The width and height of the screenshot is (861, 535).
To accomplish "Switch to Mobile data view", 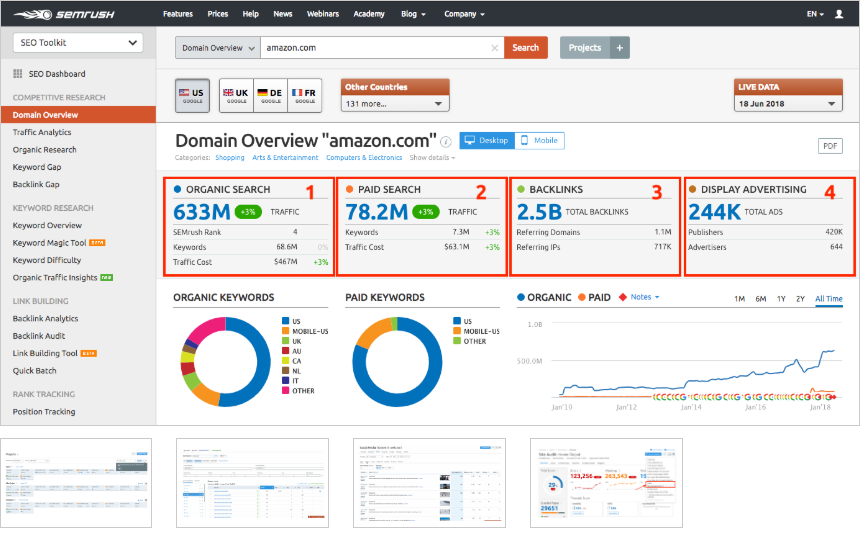I will coord(539,141).
